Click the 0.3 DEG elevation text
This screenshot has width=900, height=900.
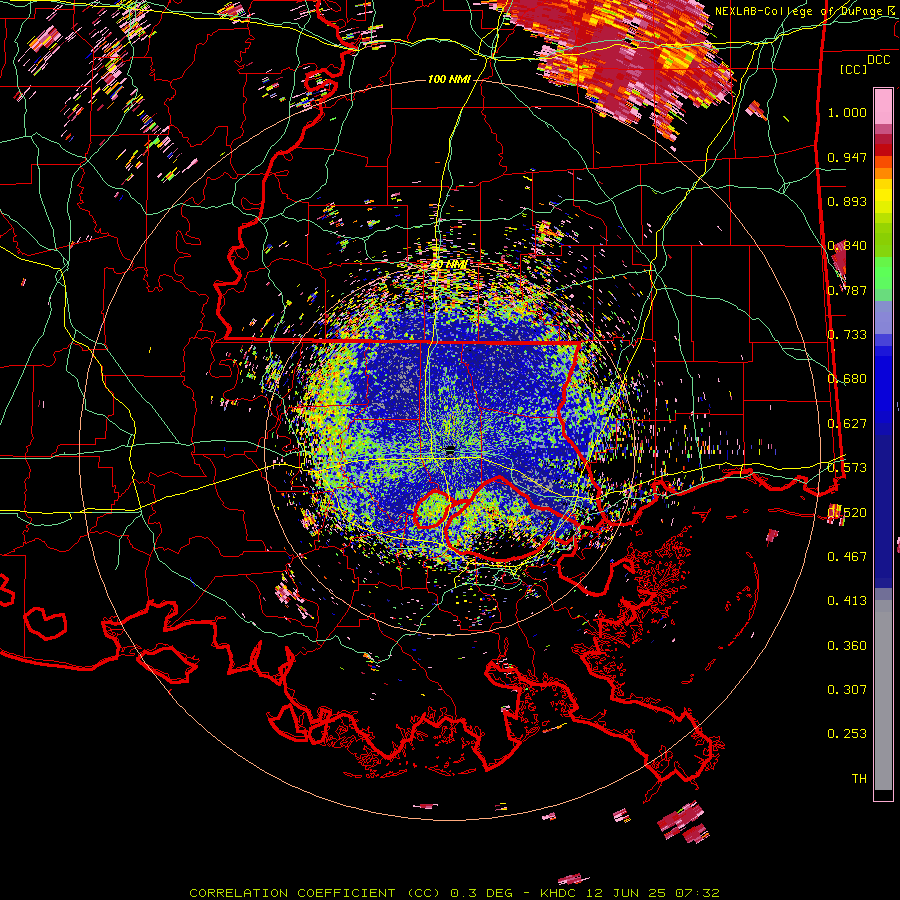point(483,893)
